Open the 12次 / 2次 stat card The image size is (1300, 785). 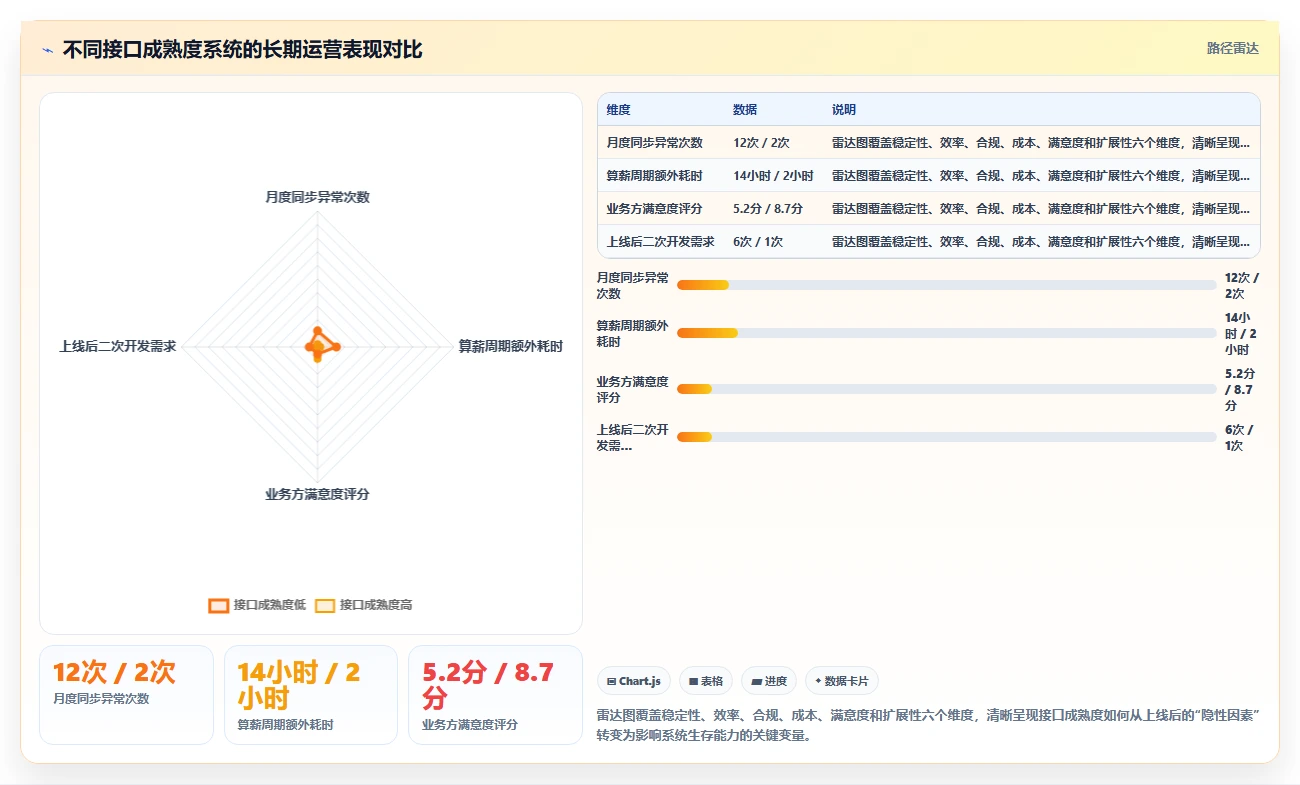click(x=126, y=695)
